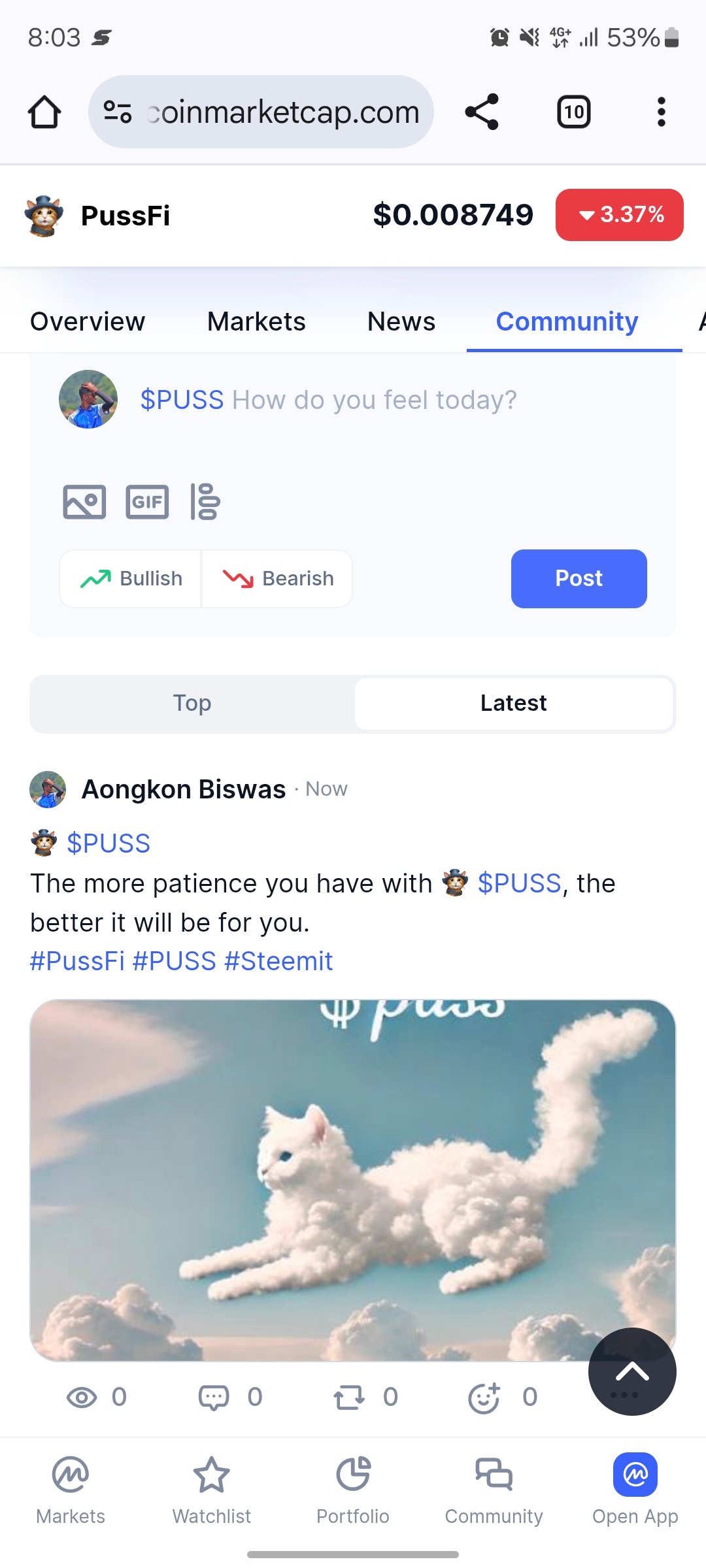Viewport: 706px width, 1568px height.
Task: Select the Latest feed filter
Action: pos(514,704)
